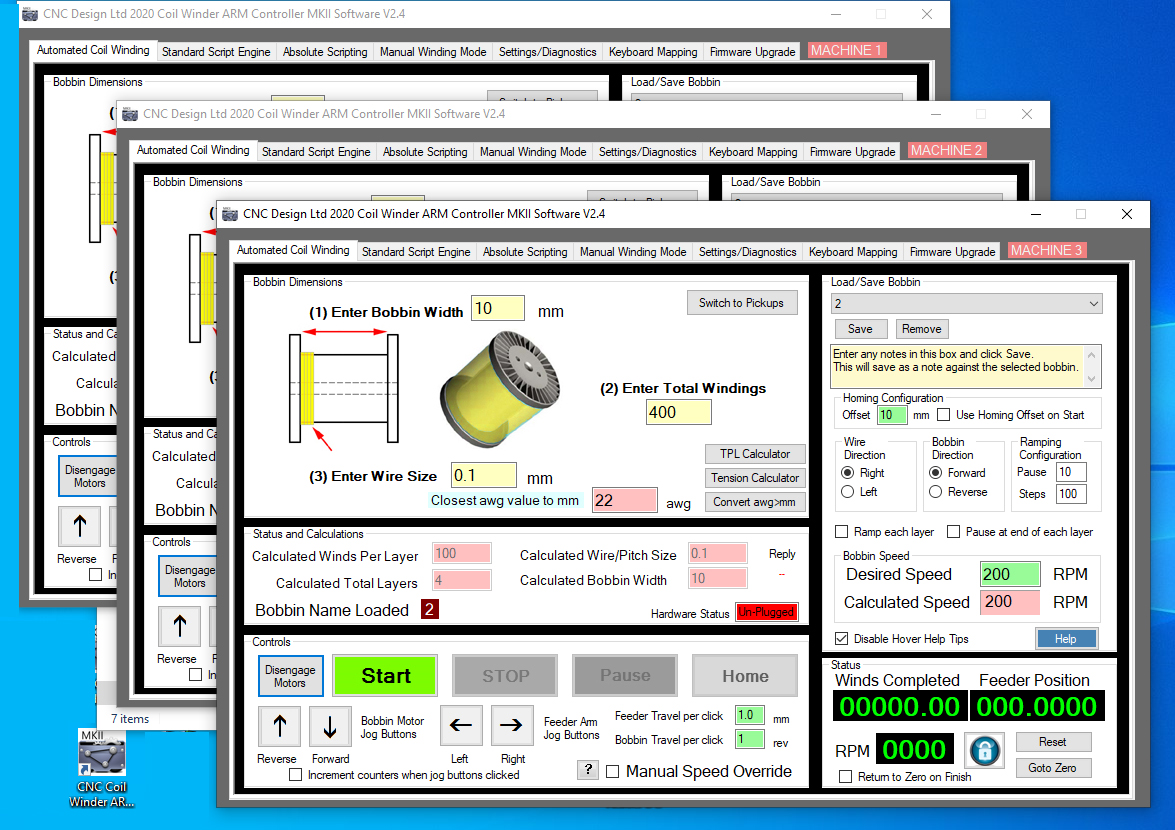The image size is (1175, 830).
Task: Click the 3D yellow bobbin spool image
Action: (x=499, y=390)
